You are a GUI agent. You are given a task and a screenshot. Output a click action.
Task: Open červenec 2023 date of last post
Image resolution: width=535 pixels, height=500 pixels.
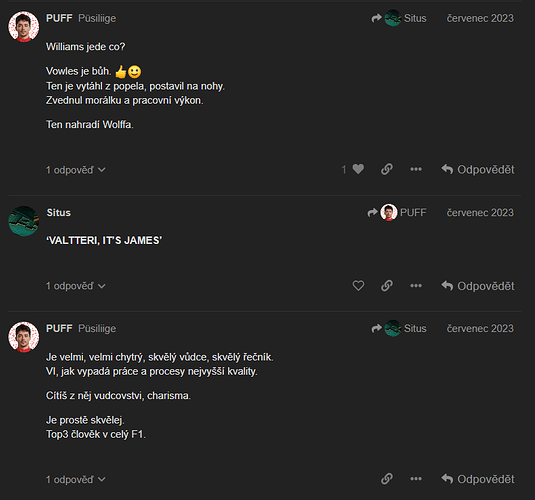click(x=480, y=328)
